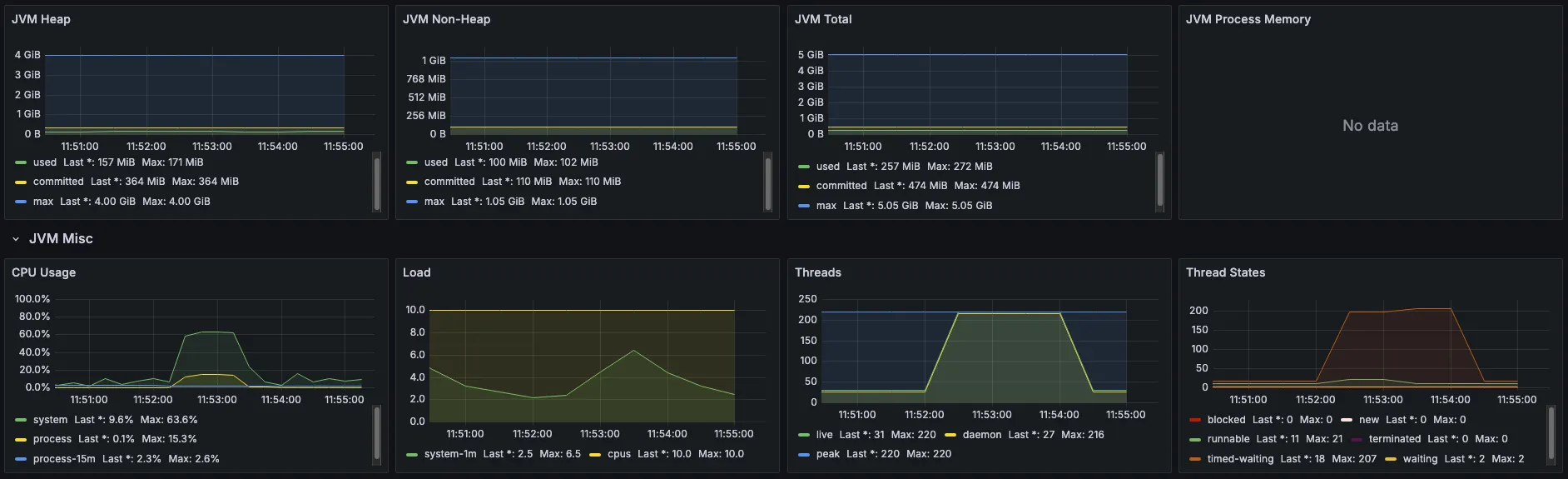
Task: Open the Thread States panel title menu
Action: [x=1225, y=272]
